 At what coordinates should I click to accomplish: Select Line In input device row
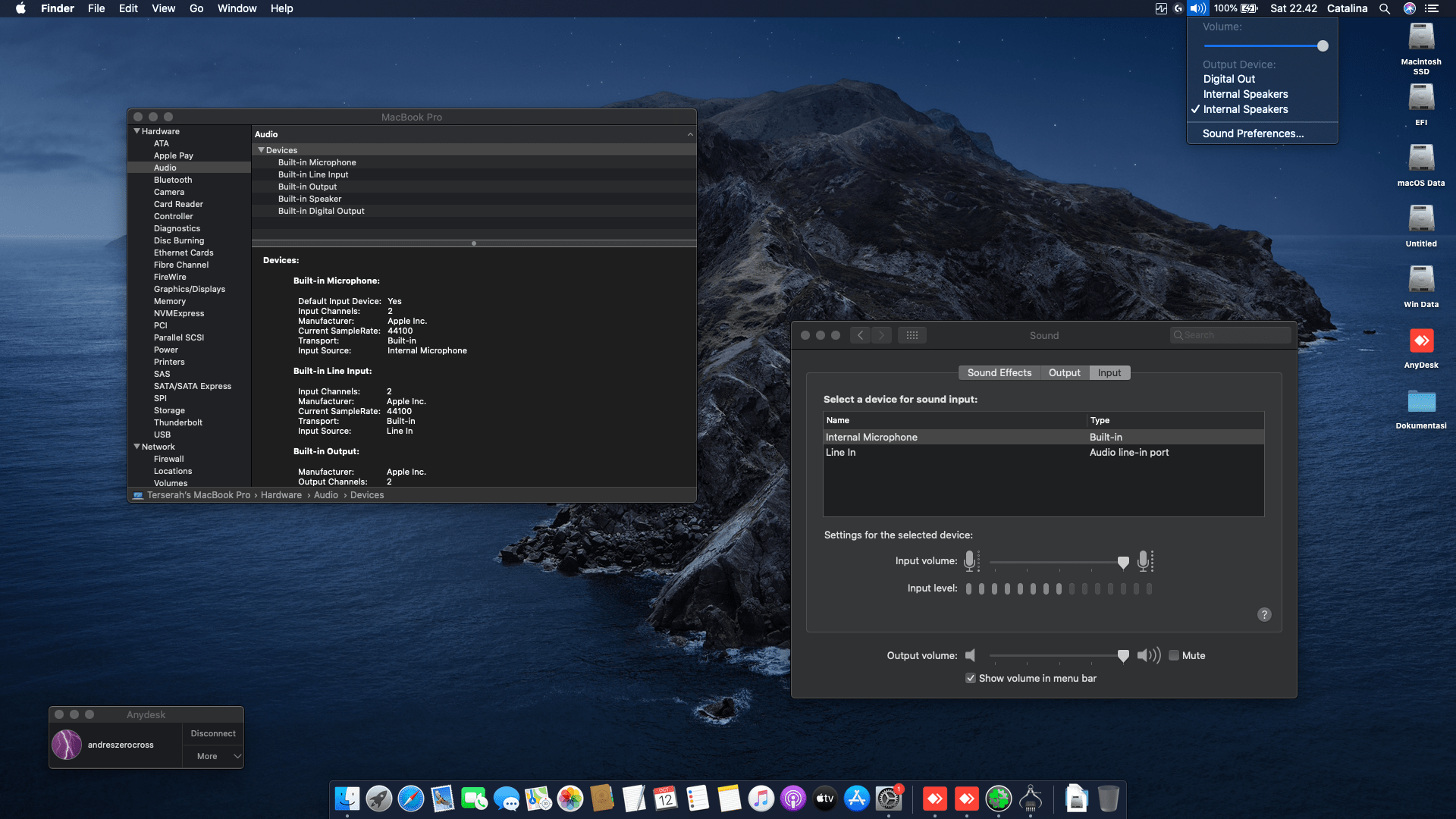[x=1043, y=453]
